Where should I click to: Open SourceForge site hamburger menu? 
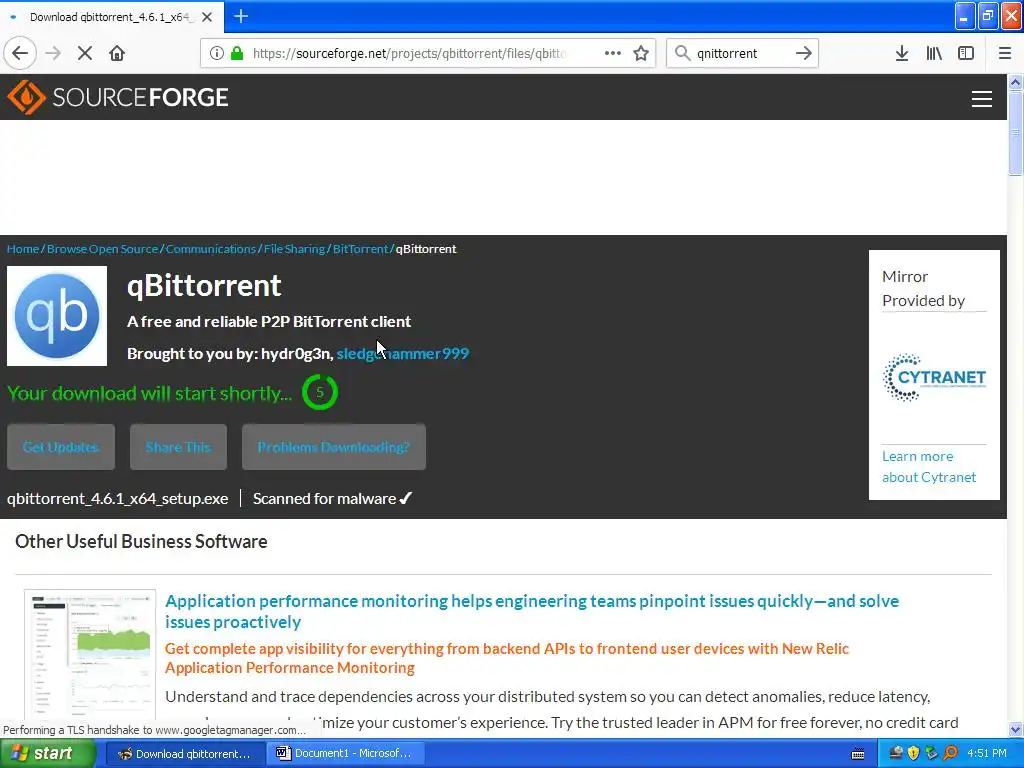[982, 99]
